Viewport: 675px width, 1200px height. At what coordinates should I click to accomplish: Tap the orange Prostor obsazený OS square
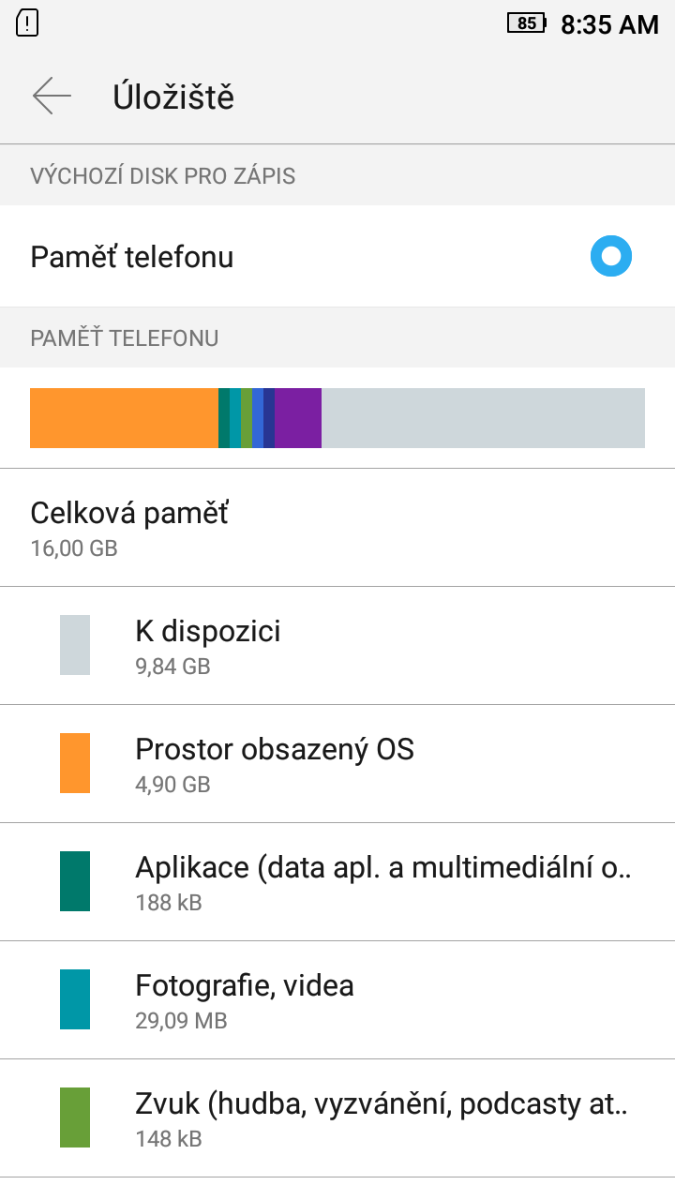[x=75, y=763]
